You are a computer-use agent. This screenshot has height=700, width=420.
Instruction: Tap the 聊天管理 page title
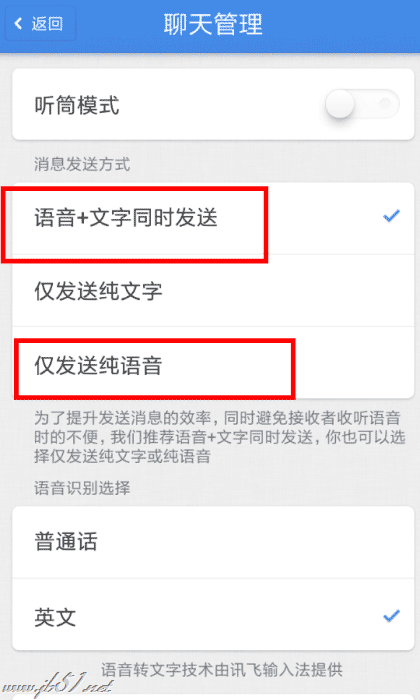tap(213, 24)
